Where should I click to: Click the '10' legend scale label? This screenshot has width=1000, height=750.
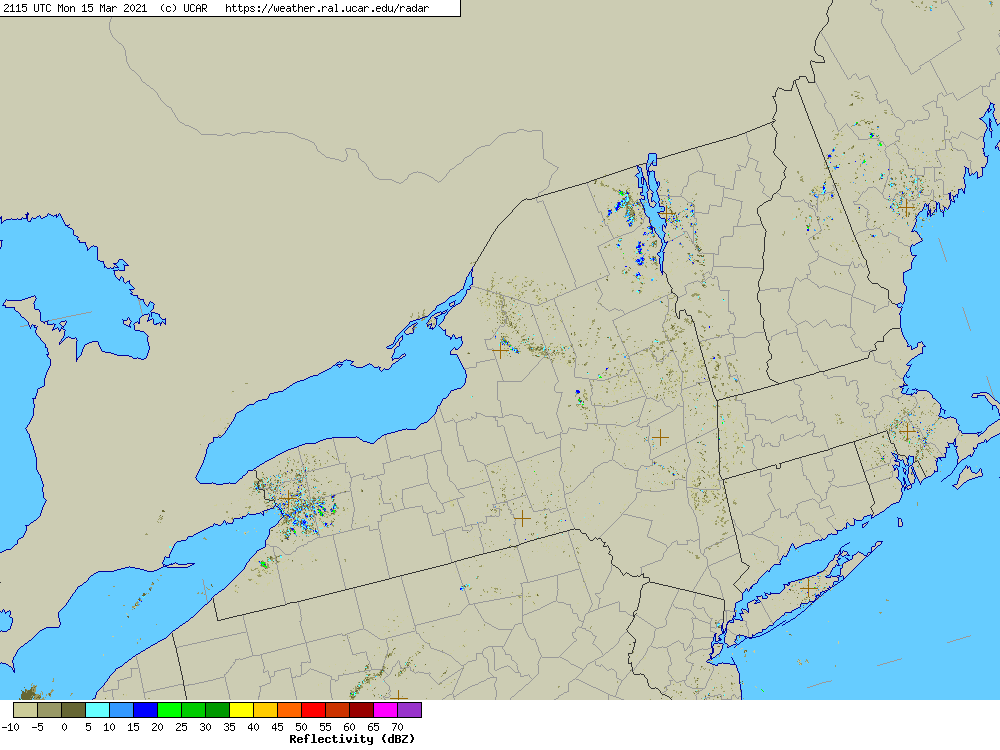tap(109, 727)
